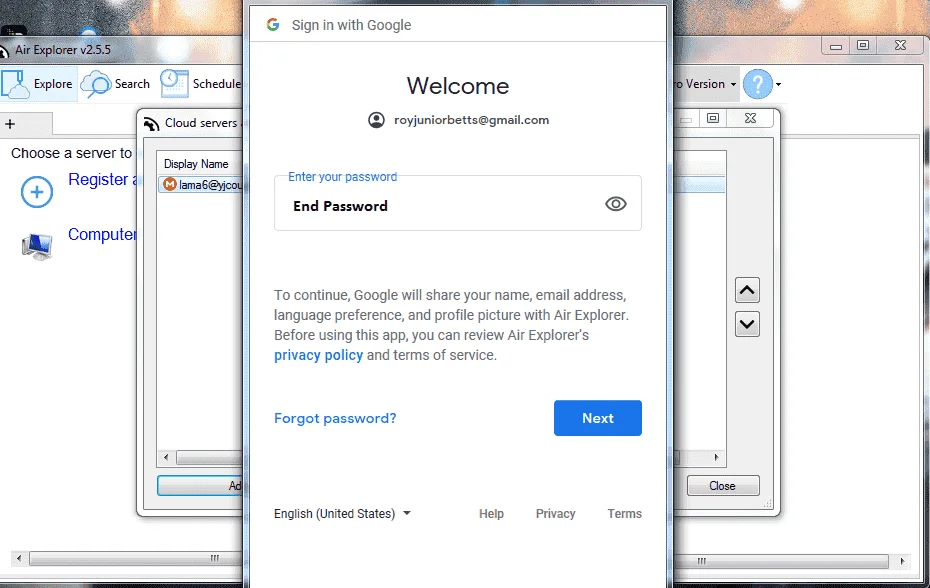The image size is (930, 588).
Task: Click the Explore cloud icon in Air Explorer
Action: pyautogui.click(x=15, y=84)
